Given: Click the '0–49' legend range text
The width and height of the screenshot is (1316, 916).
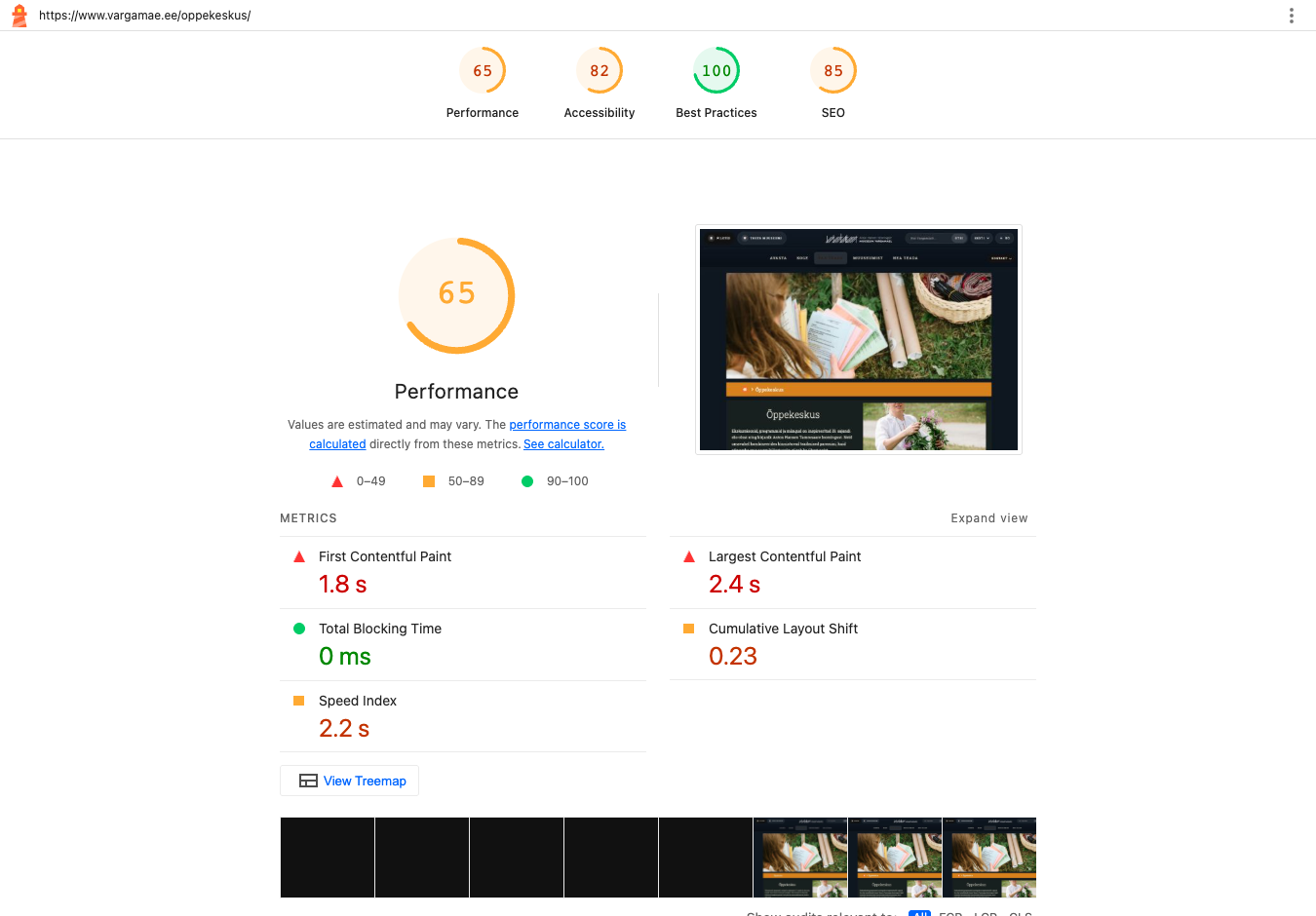Looking at the screenshot, I should click(x=371, y=481).
